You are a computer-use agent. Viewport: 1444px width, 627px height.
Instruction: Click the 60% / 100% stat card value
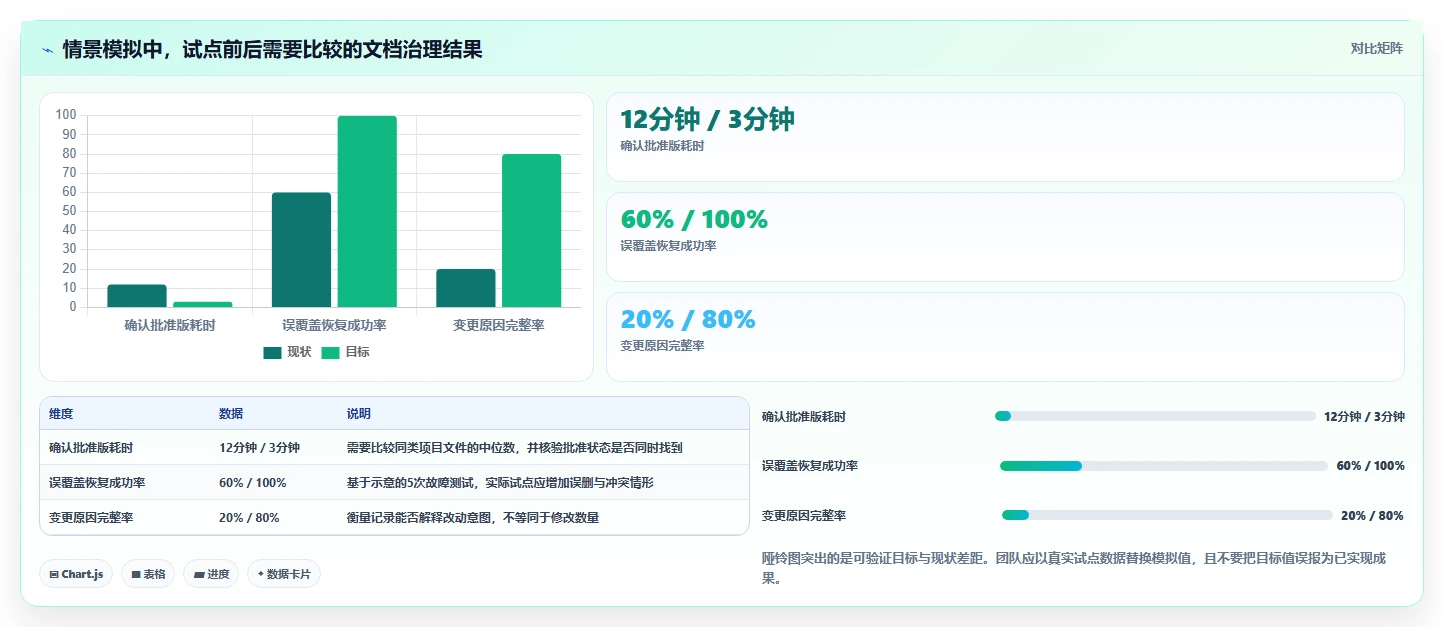[694, 219]
